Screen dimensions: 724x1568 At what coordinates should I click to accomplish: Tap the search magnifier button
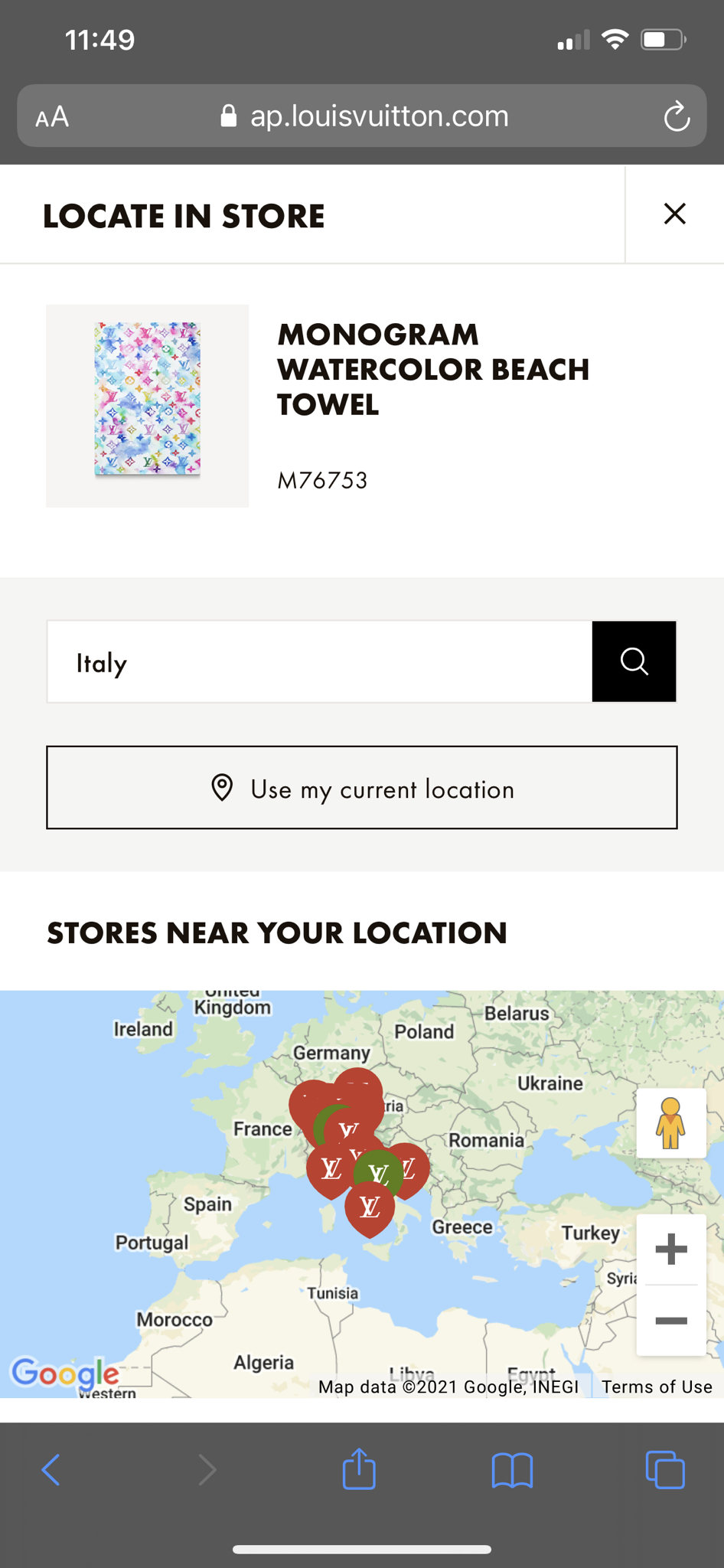click(634, 661)
